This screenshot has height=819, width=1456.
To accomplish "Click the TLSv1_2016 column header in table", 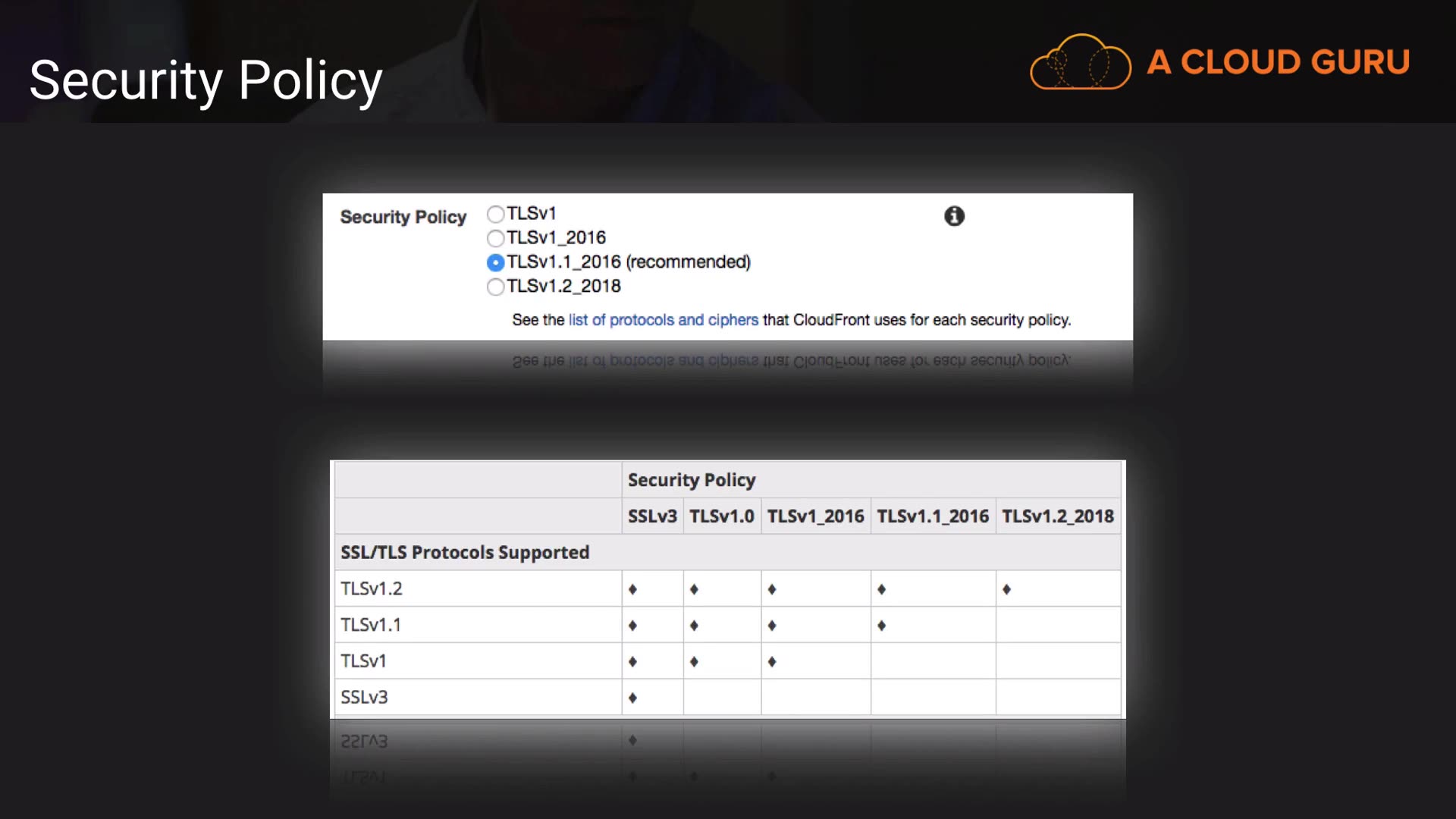I will [x=815, y=516].
